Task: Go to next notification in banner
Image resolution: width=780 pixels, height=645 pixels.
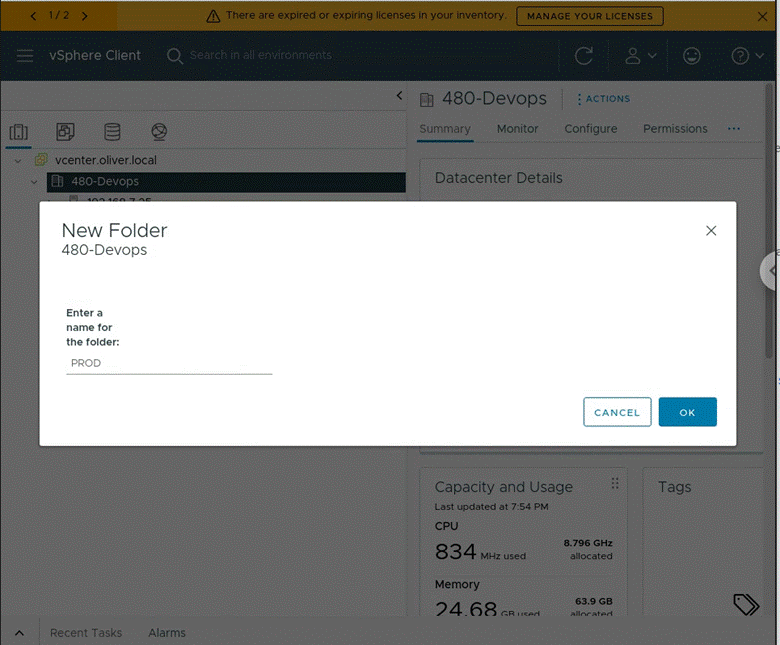Action: coord(85,16)
